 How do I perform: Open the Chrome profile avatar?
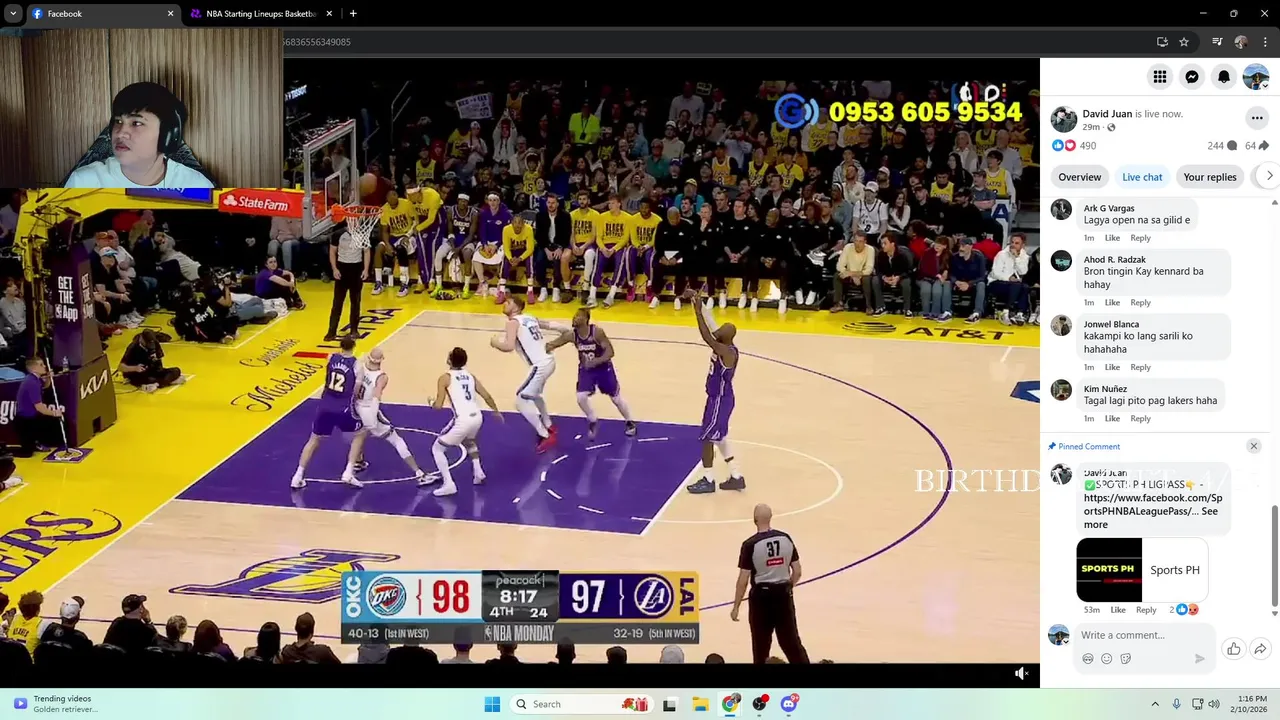pyautogui.click(x=1241, y=42)
